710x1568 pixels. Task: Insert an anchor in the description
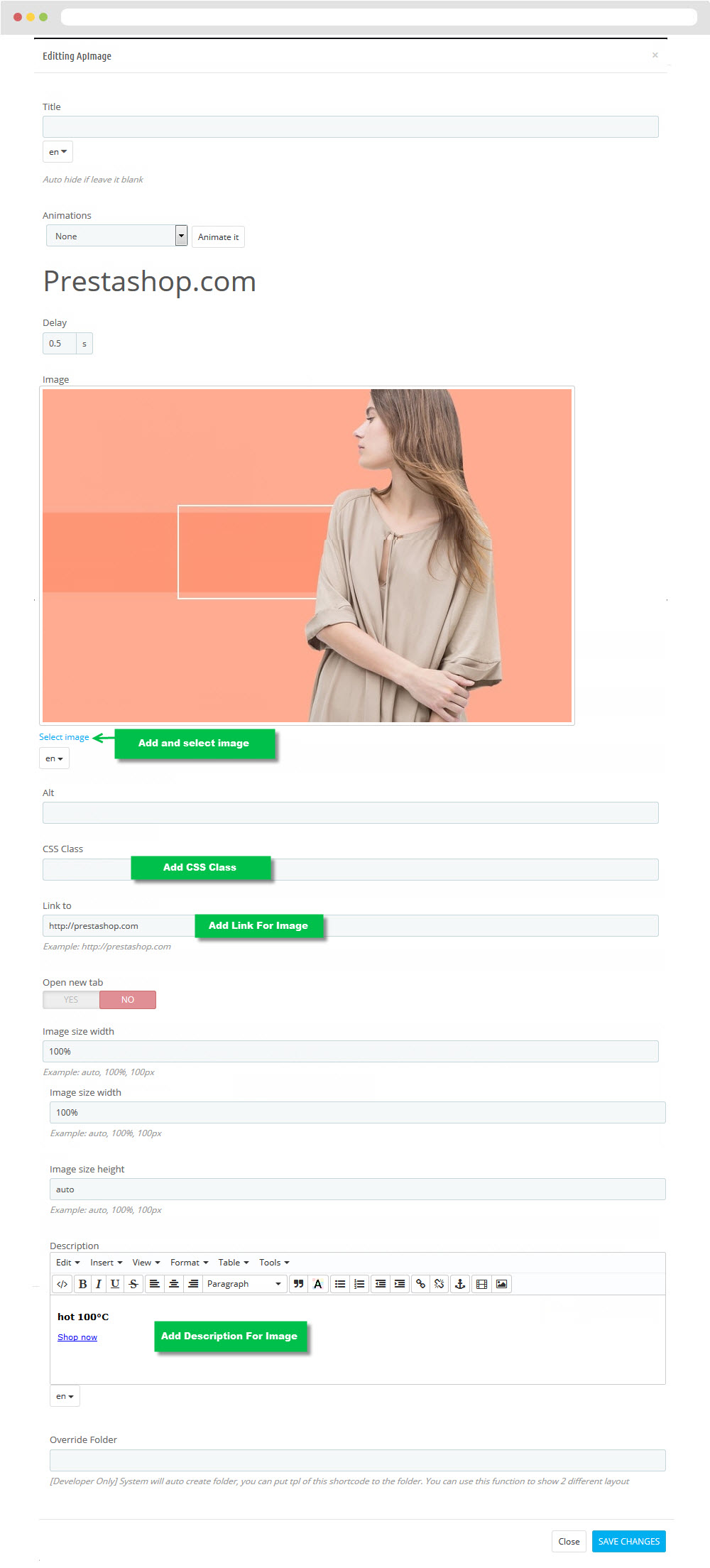460,1284
